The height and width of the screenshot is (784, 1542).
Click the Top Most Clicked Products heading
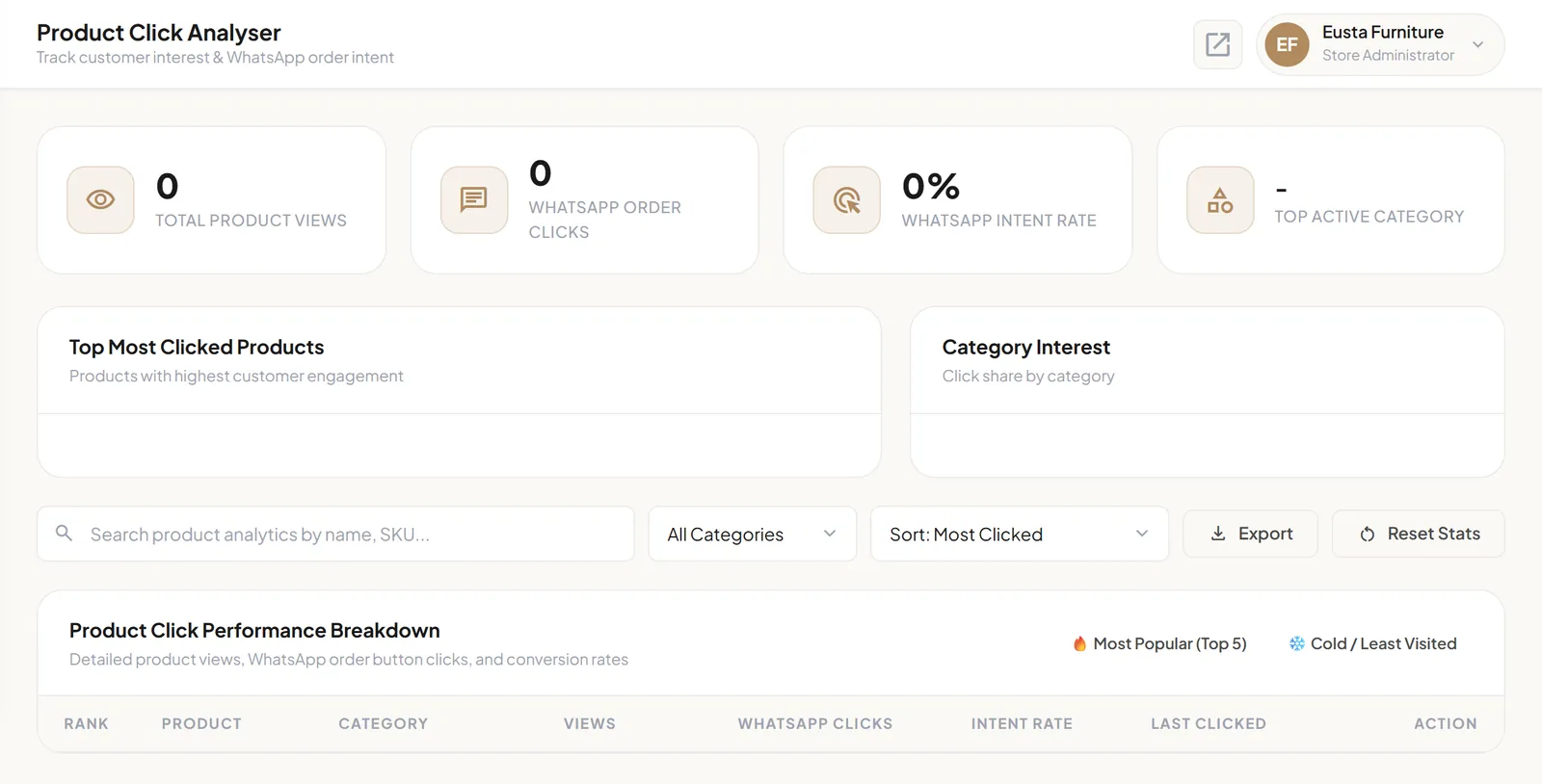pyautogui.click(x=197, y=347)
